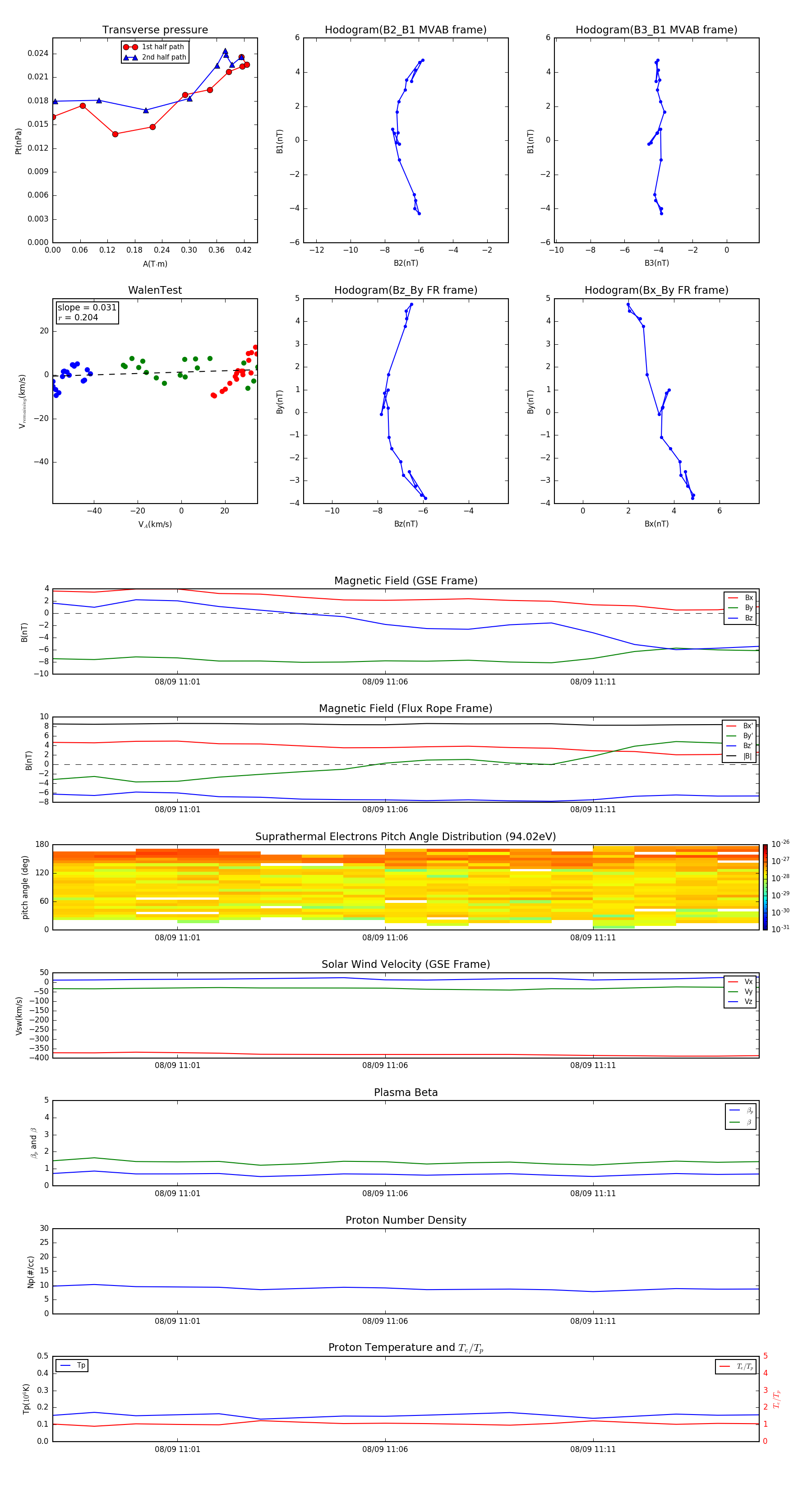Click the 'Np(#/cc)' y-axis label
The height and width of the screenshot is (1489, 812).
tap(31, 1272)
